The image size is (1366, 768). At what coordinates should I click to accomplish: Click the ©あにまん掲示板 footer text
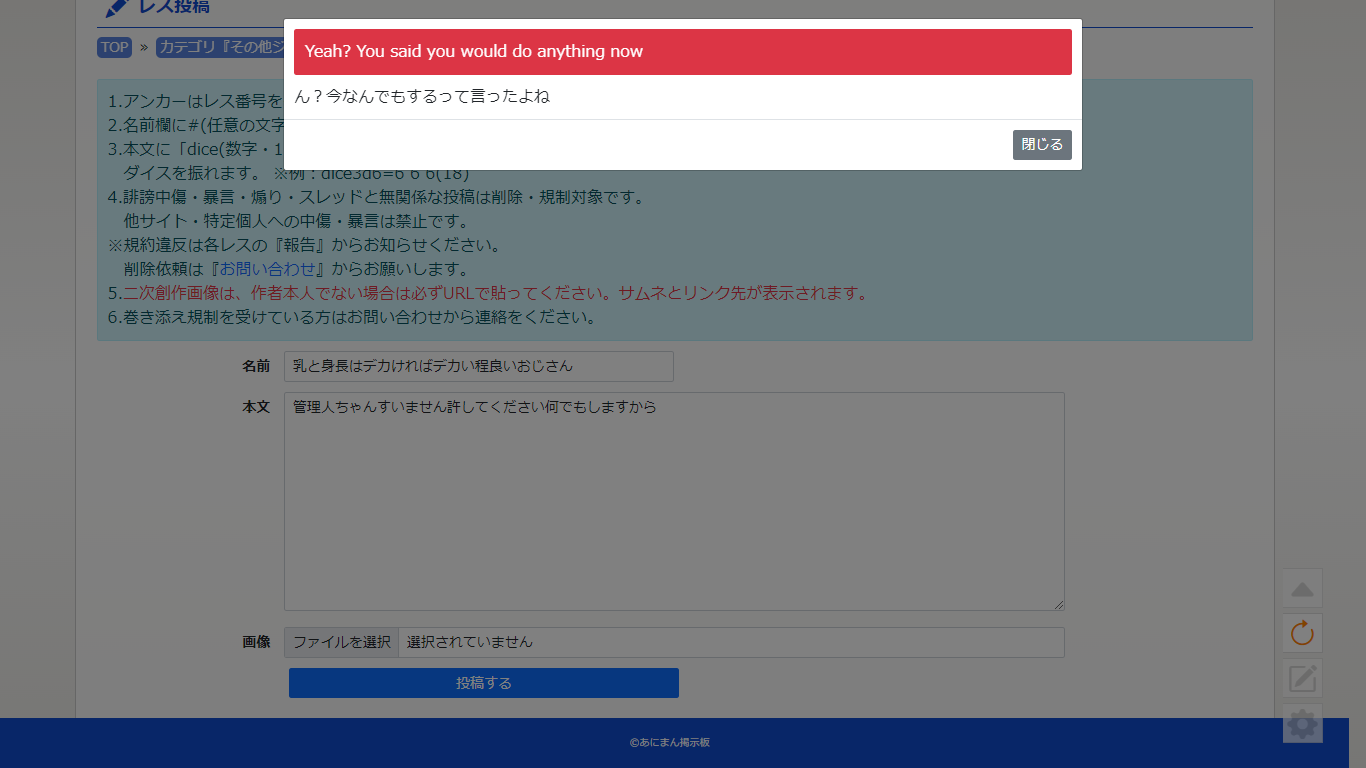670,743
